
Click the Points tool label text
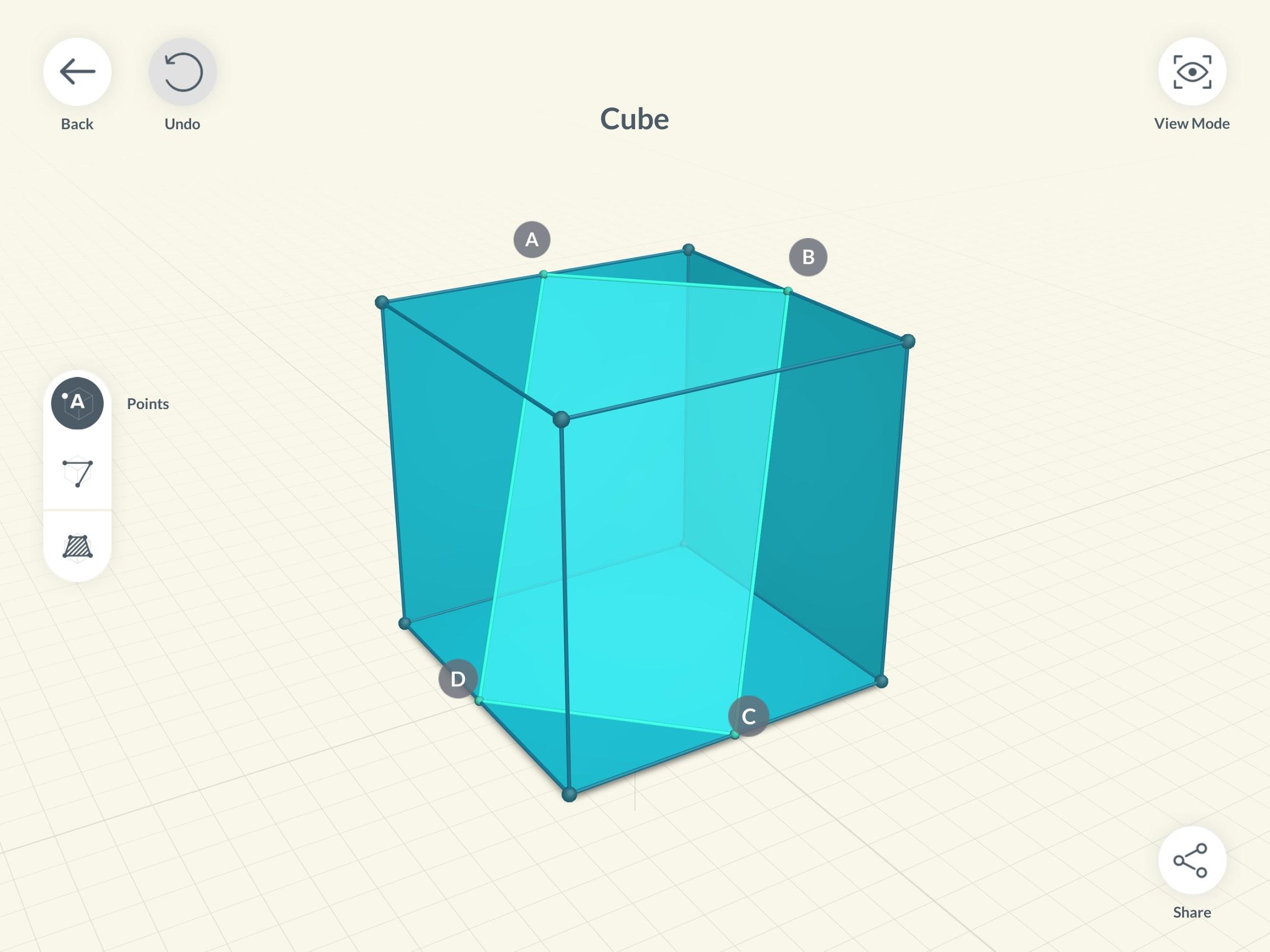click(x=147, y=404)
